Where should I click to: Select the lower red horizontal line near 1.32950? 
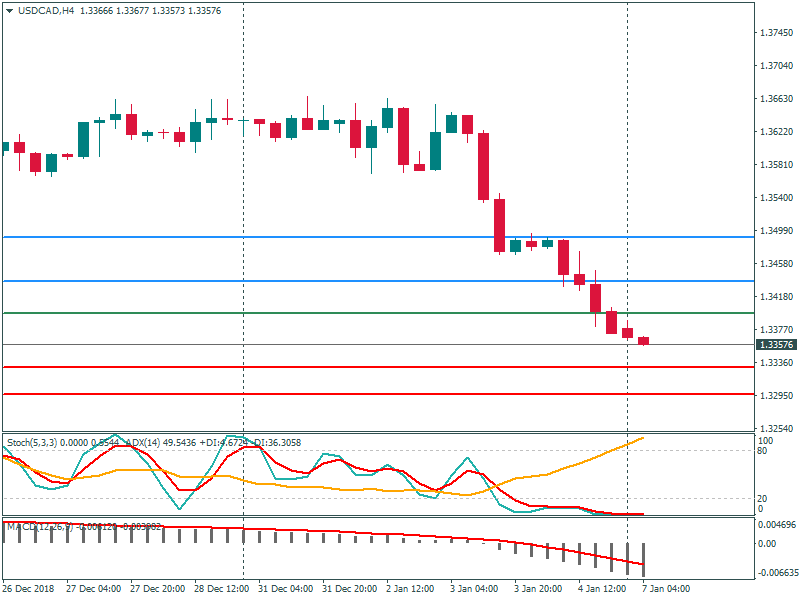(378, 394)
